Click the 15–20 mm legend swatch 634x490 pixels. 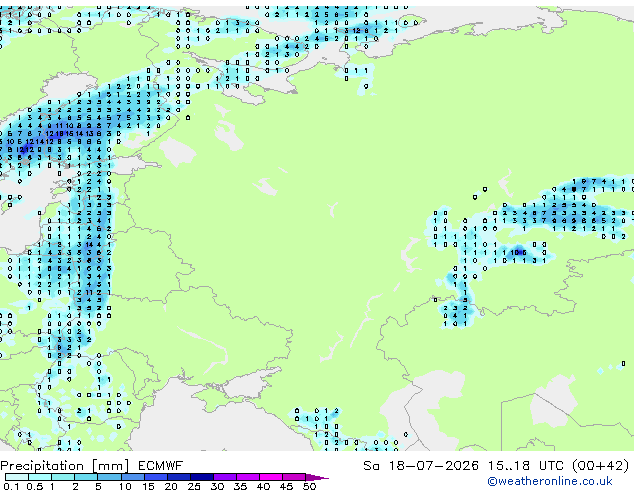pos(155,477)
